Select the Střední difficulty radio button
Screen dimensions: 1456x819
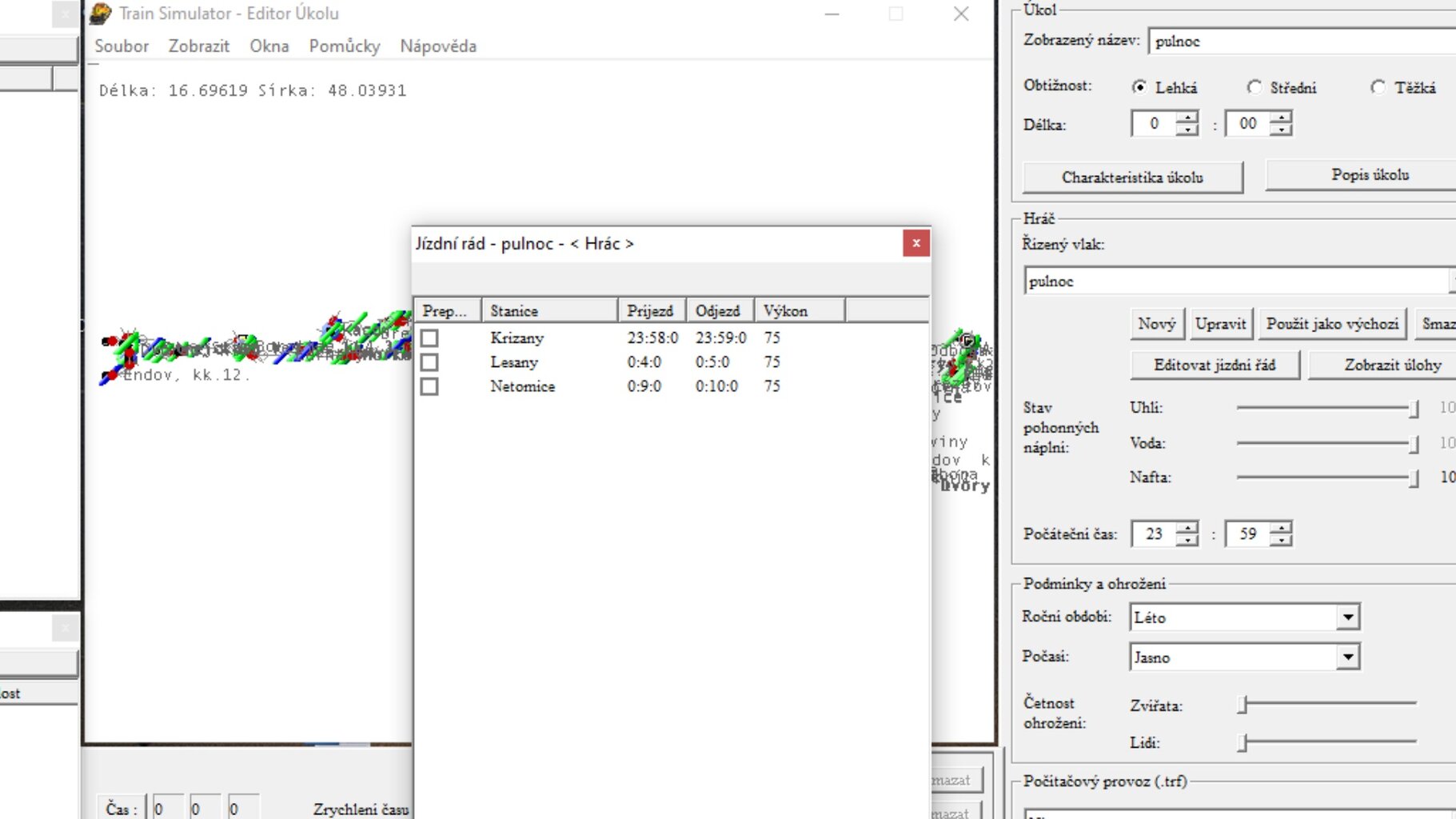[x=1255, y=87]
